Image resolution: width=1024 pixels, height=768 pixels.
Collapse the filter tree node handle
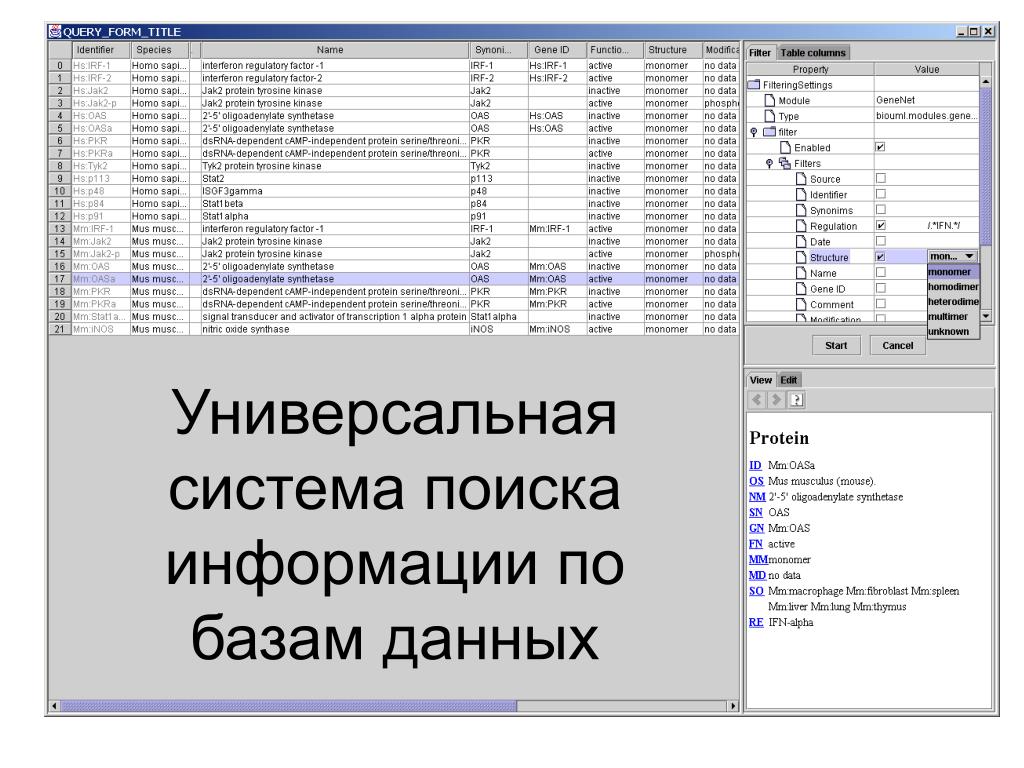coord(754,132)
